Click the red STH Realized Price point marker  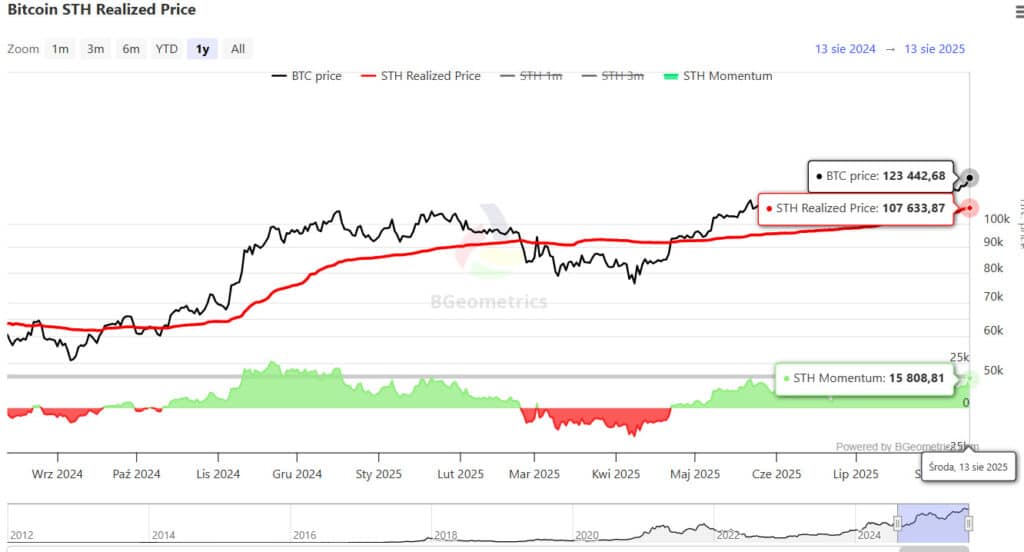(969, 208)
